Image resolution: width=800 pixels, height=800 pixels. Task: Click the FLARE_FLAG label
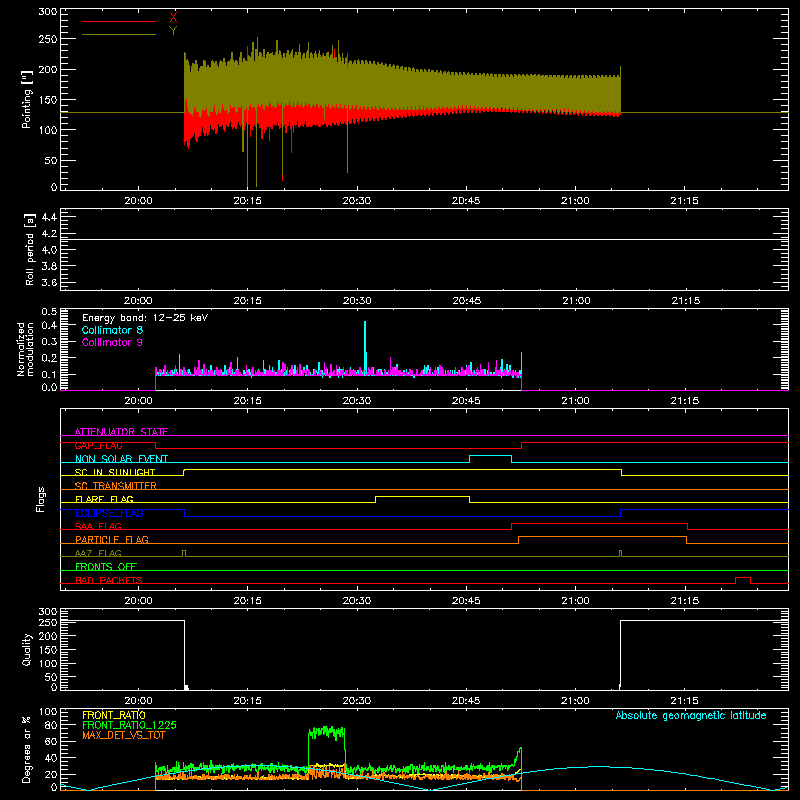pos(104,499)
